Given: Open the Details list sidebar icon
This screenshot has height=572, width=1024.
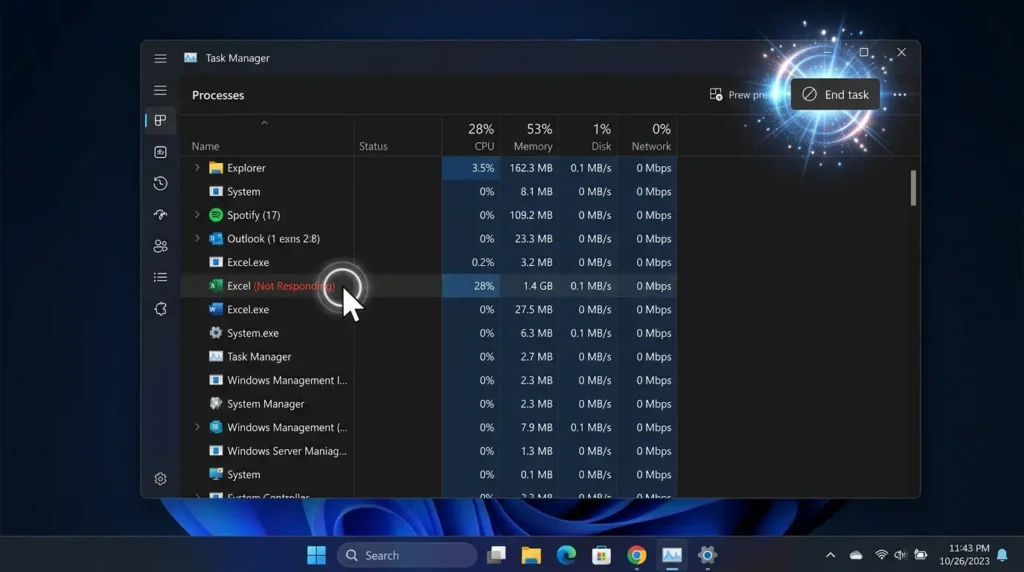Looking at the screenshot, I should coord(160,278).
